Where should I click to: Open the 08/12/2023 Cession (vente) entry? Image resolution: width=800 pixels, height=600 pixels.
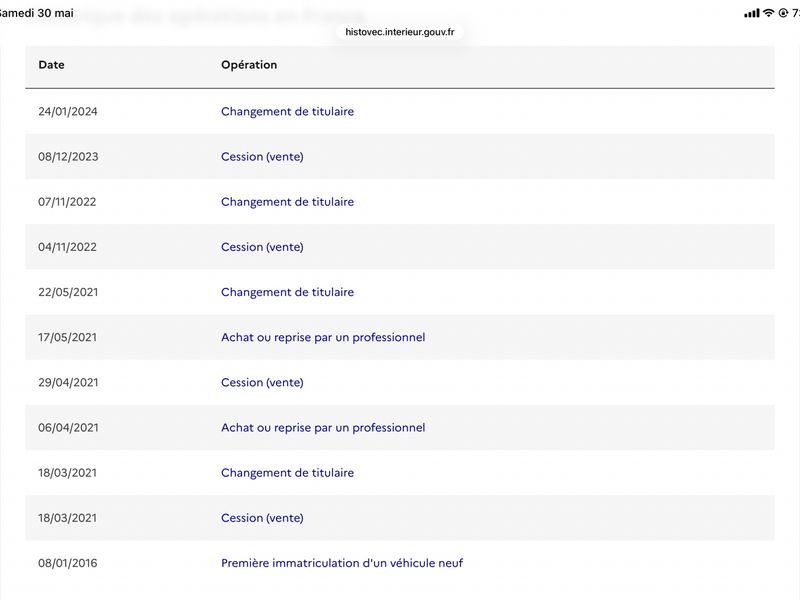262,157
